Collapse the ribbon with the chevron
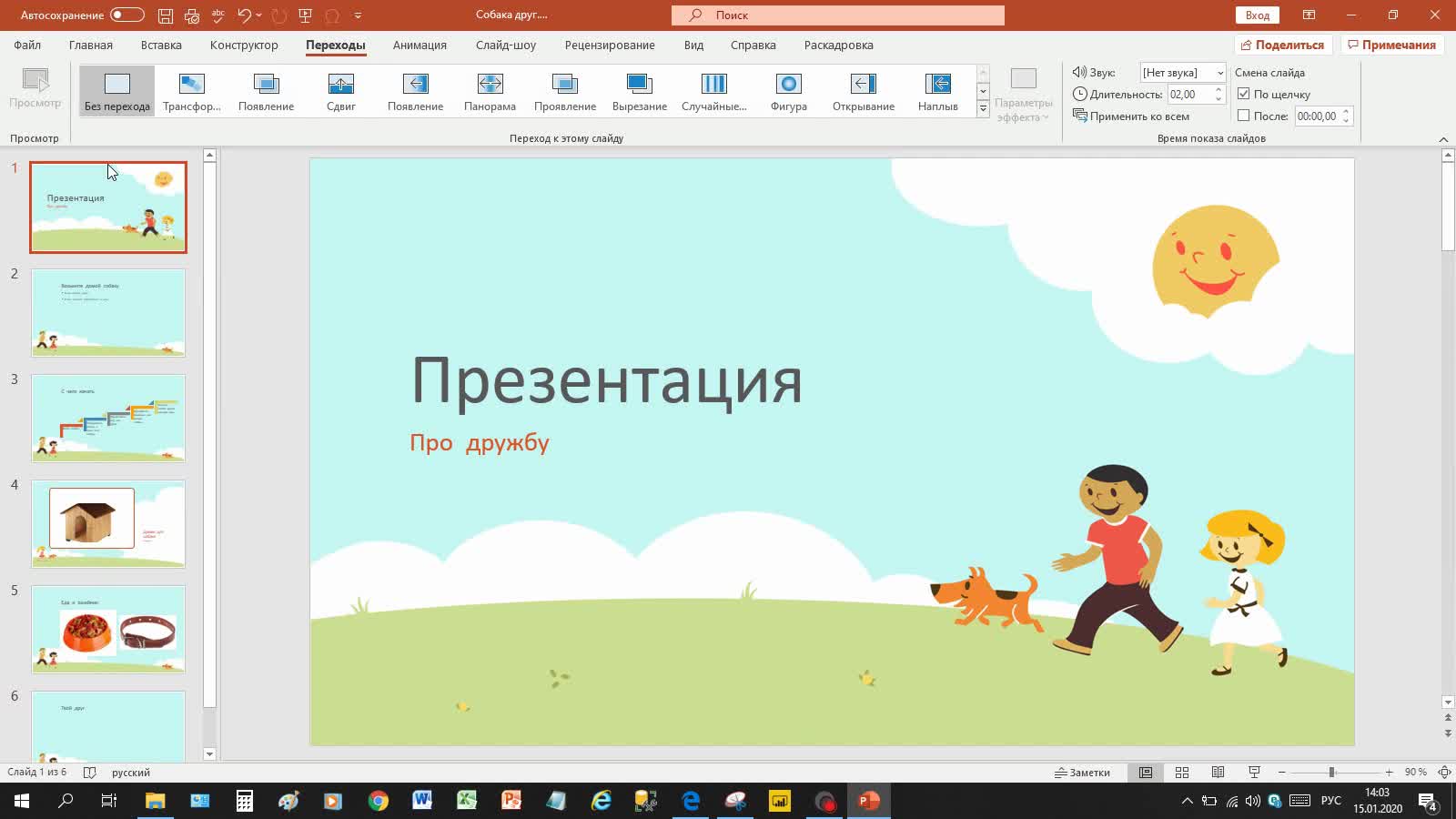Image resolution: width=1456 pixels, height=819 pixels. [1443, 139]
